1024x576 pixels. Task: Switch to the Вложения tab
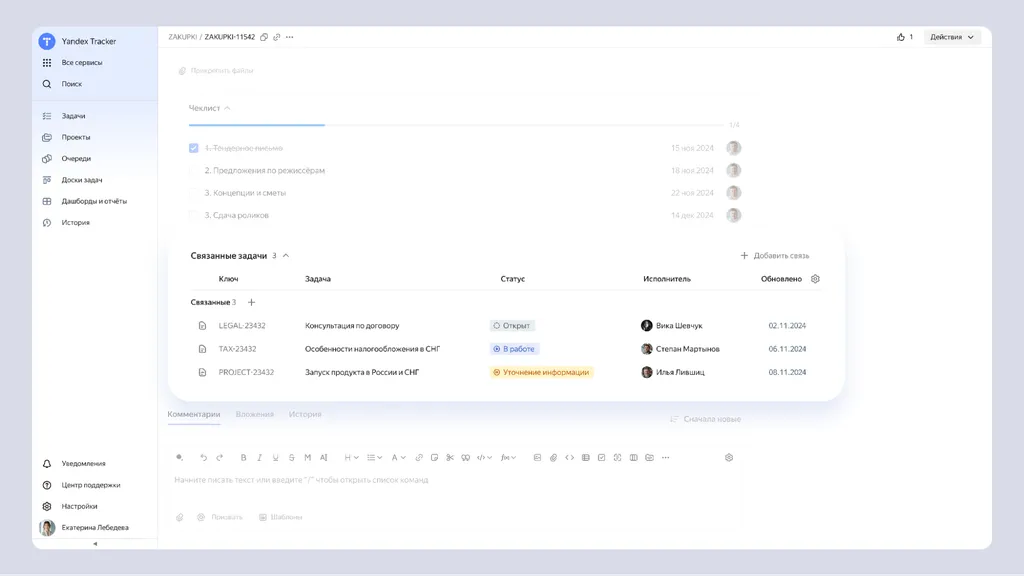[x=255, y=414]
